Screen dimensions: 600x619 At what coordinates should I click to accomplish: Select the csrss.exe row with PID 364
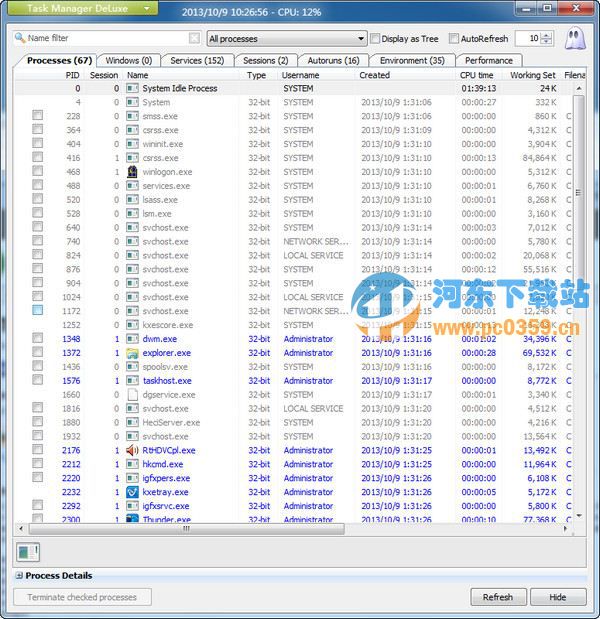[x=293, y=130]
